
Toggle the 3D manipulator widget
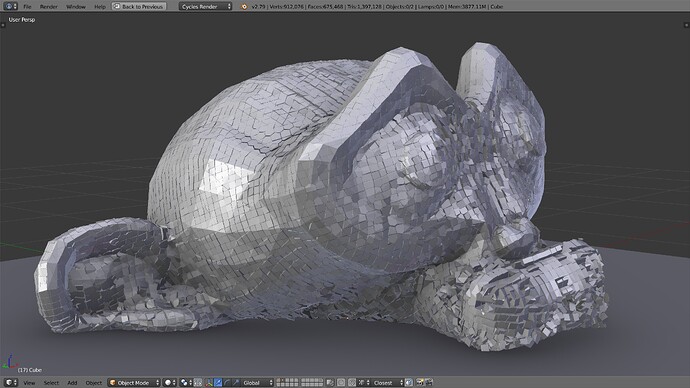pos(209,383)
